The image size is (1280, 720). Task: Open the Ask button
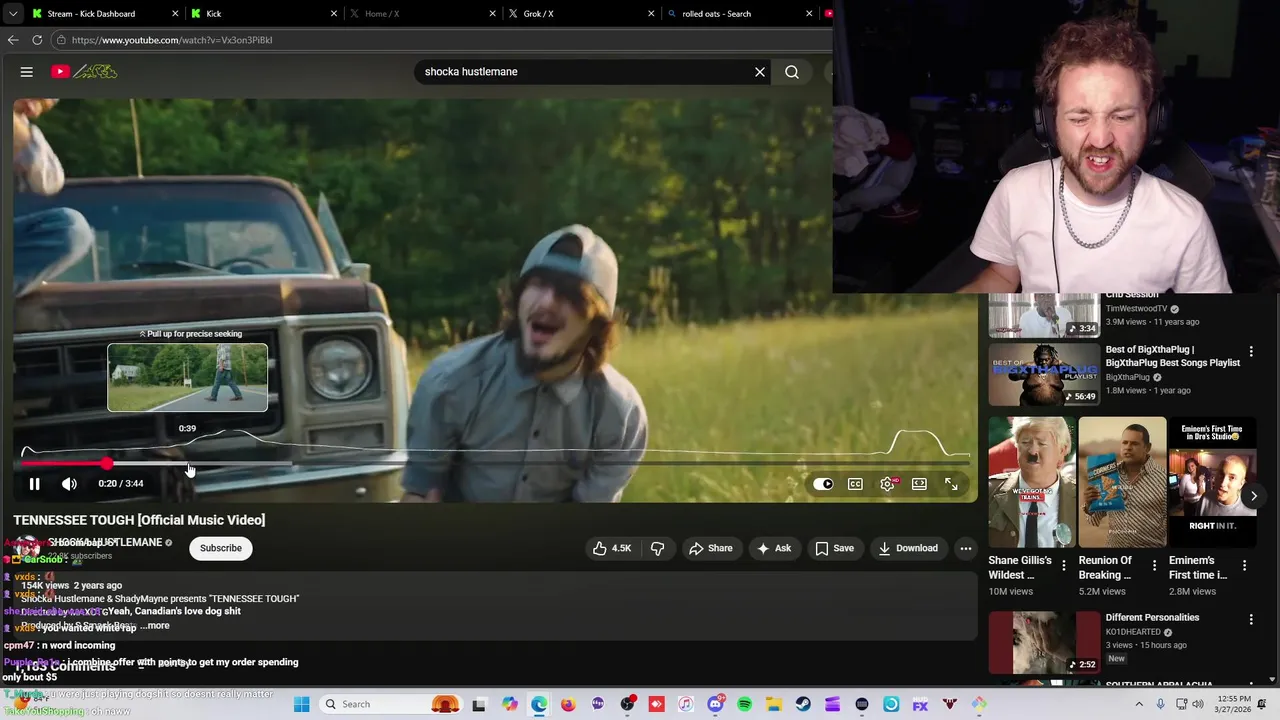click(774, 548)
